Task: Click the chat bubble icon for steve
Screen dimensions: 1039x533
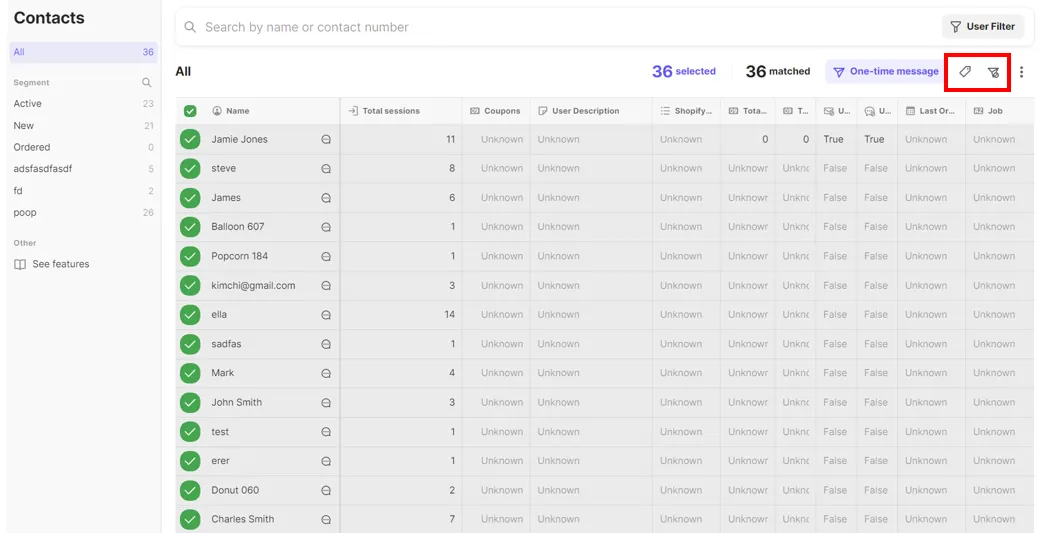Action: click(326, 169)
